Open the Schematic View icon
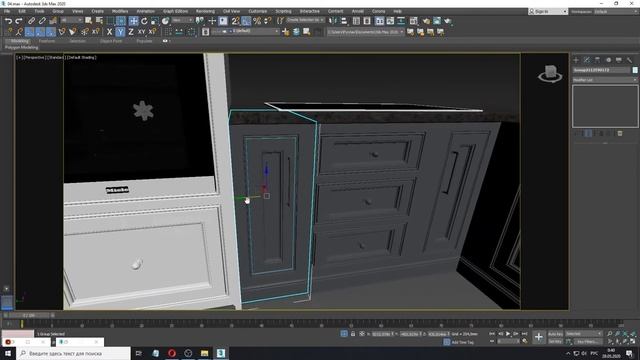Viewport: 640px width, 360px height. tap(401, 20)
